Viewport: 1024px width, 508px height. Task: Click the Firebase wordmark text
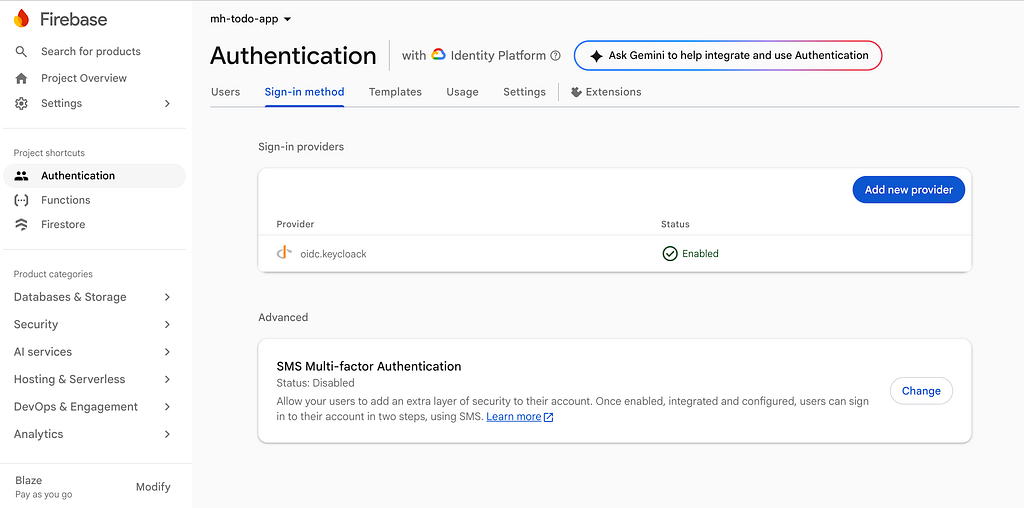click(73, 20)
